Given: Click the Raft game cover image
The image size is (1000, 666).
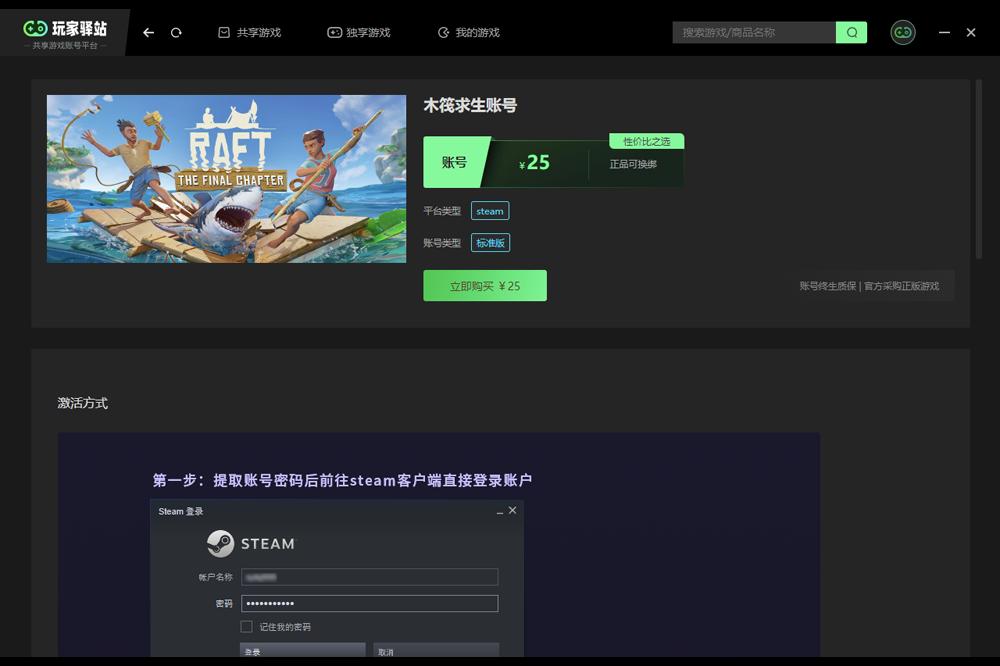Looking at the screenshot, I should [x=225, y=178].
